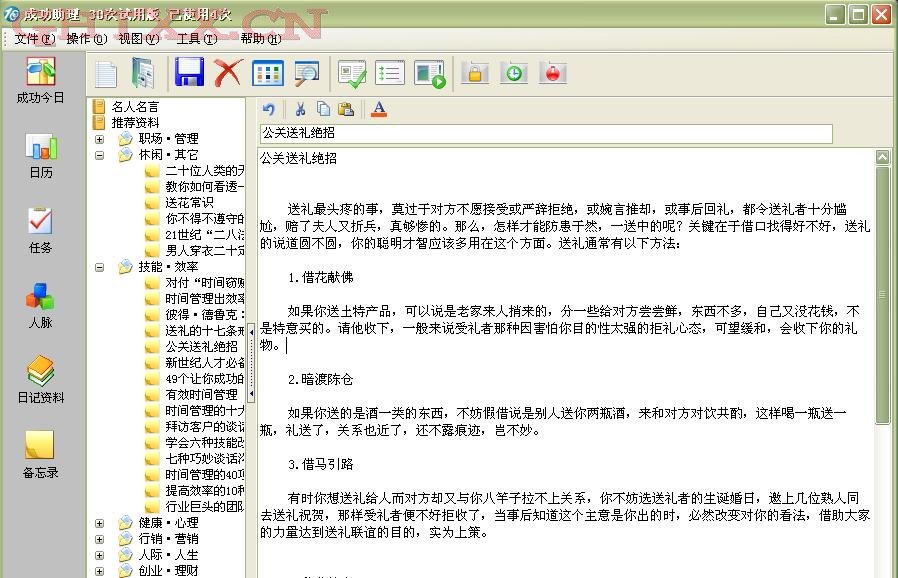Open the 人脉 contacts sidebar section

pyautogui.click(x=40, y=305)
